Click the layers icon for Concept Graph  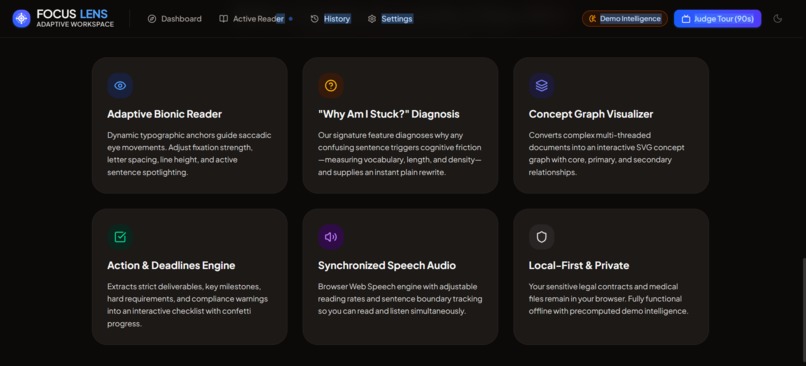coord(542,86)
